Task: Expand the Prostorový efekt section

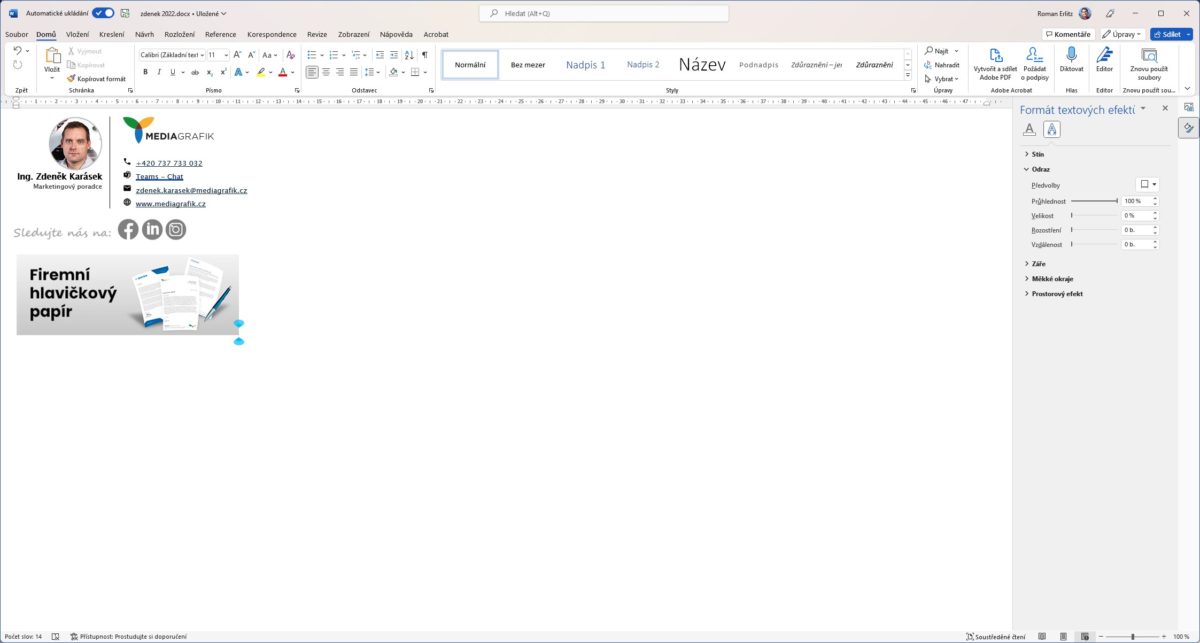Action: click(1058, 293)
